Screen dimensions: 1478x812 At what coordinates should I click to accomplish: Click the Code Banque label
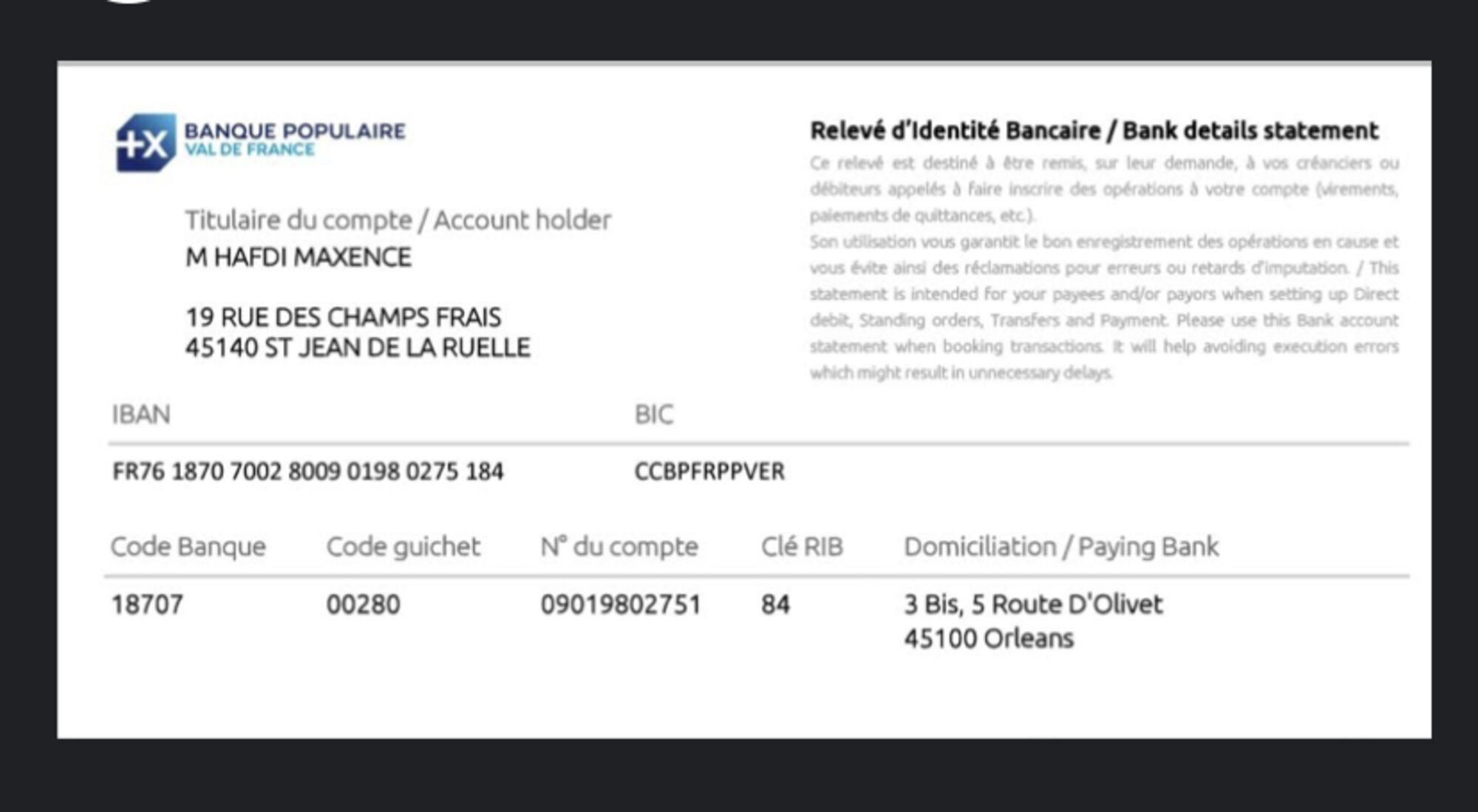[188, 547]
